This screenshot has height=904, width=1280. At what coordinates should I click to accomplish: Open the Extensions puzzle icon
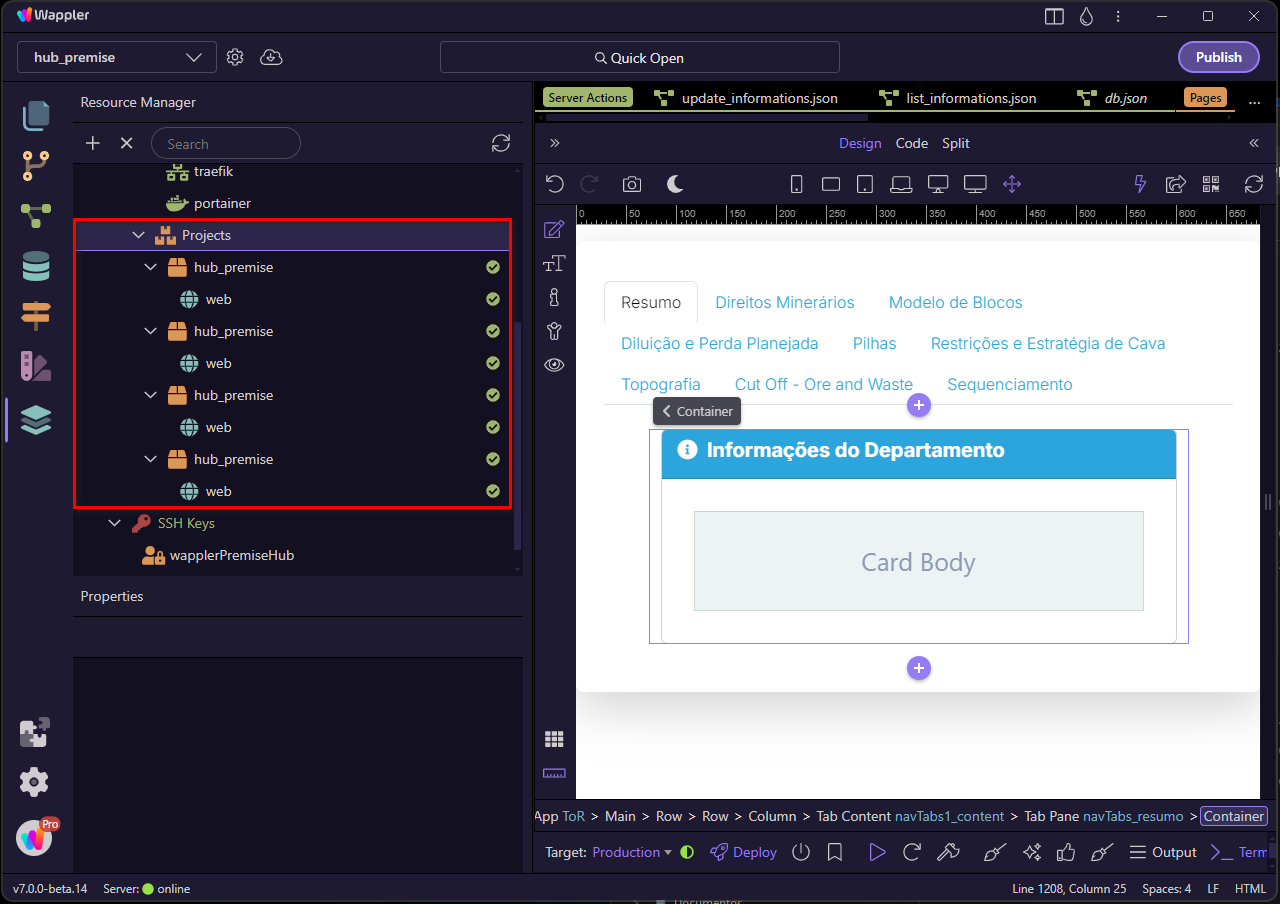[34, 733]
